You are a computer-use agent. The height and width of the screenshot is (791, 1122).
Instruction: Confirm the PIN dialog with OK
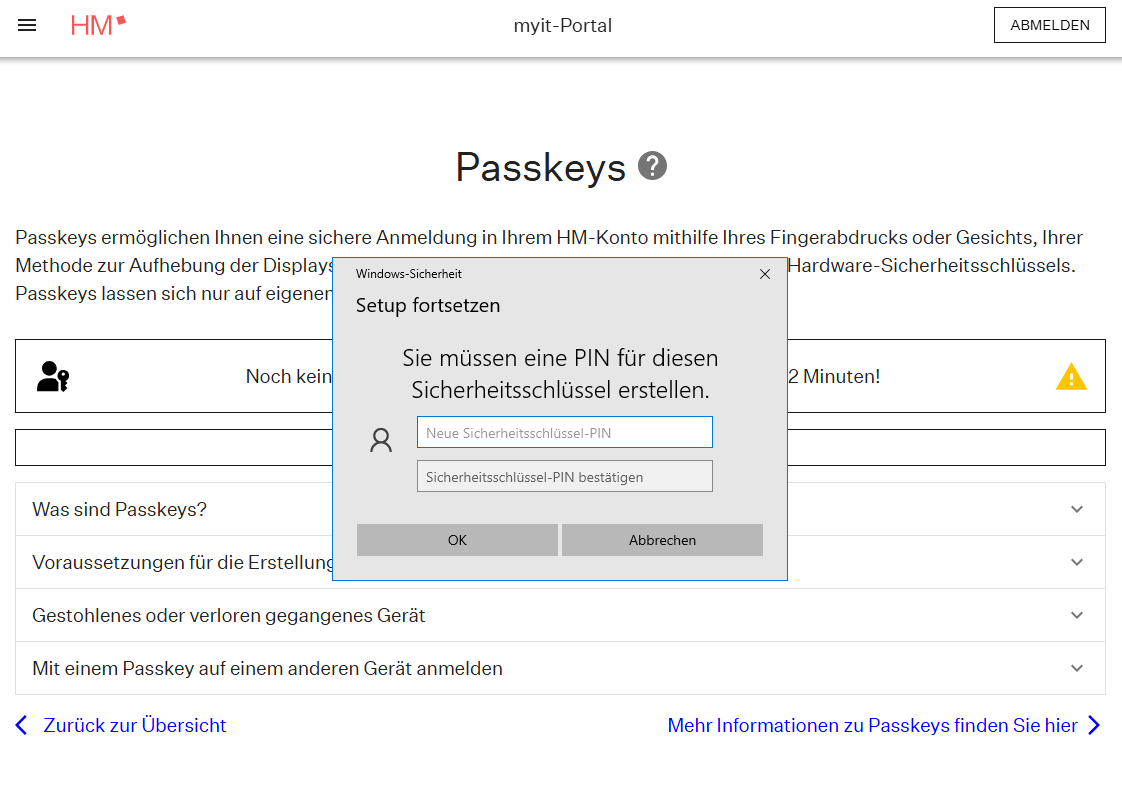(457, 540)
